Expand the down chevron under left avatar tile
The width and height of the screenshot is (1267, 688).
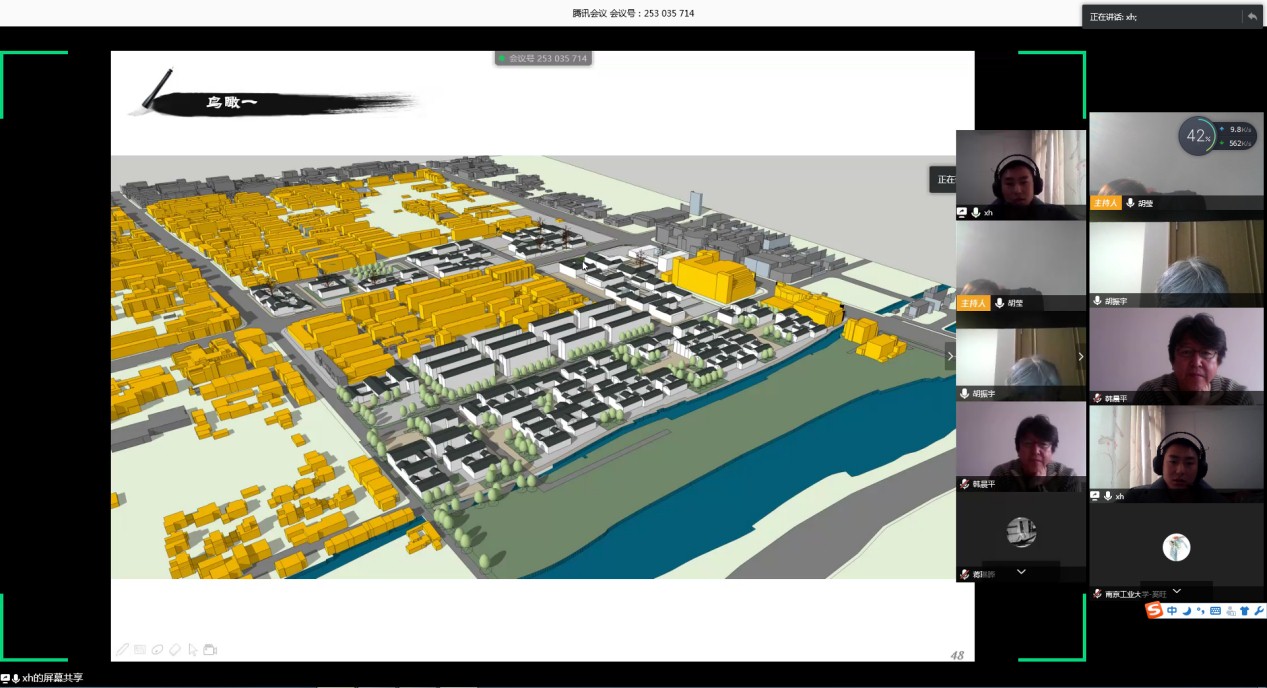point(1021,571)
